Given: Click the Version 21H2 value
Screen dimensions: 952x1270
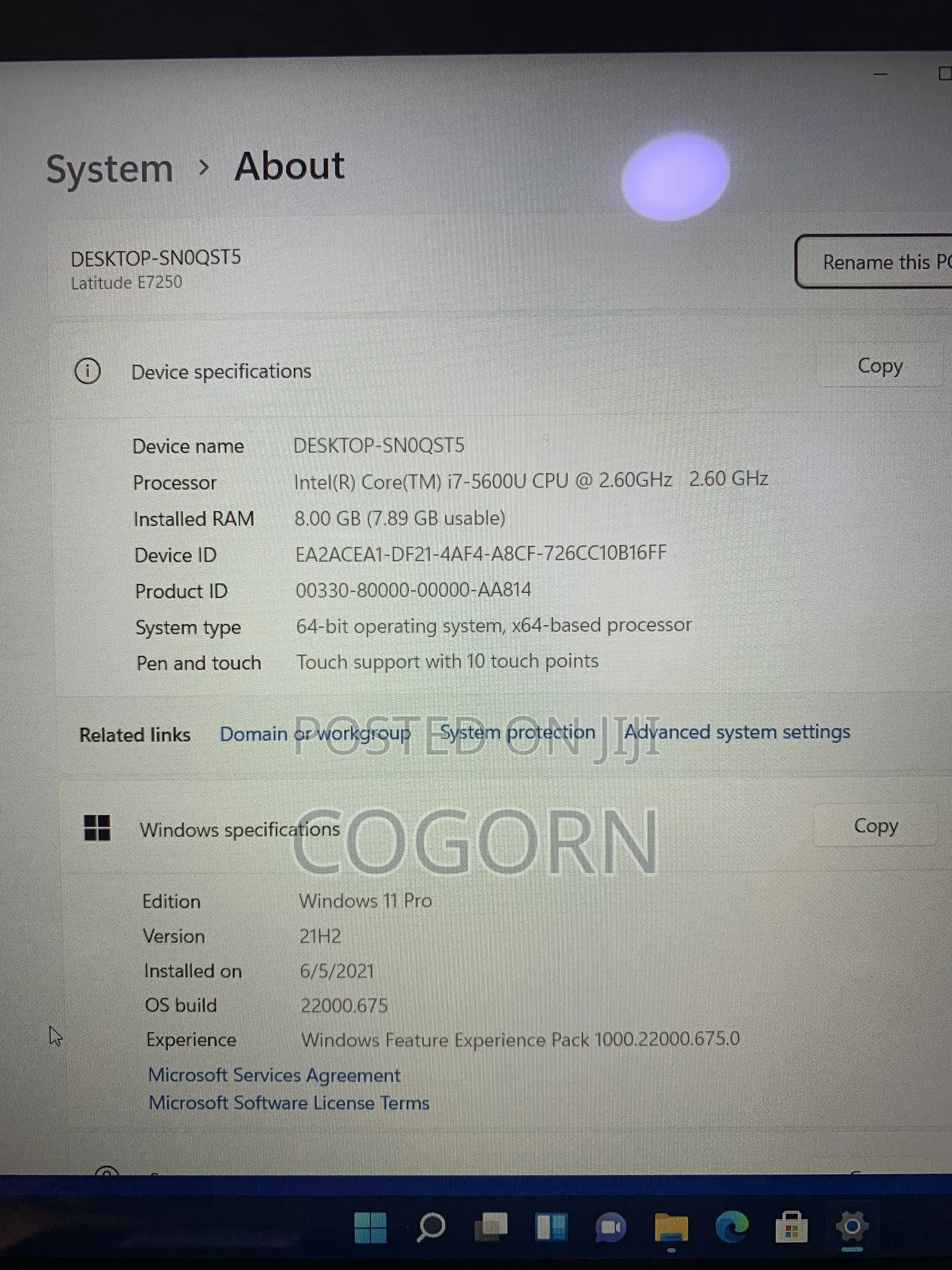Looking at the screenshot, I should (320, 936).
